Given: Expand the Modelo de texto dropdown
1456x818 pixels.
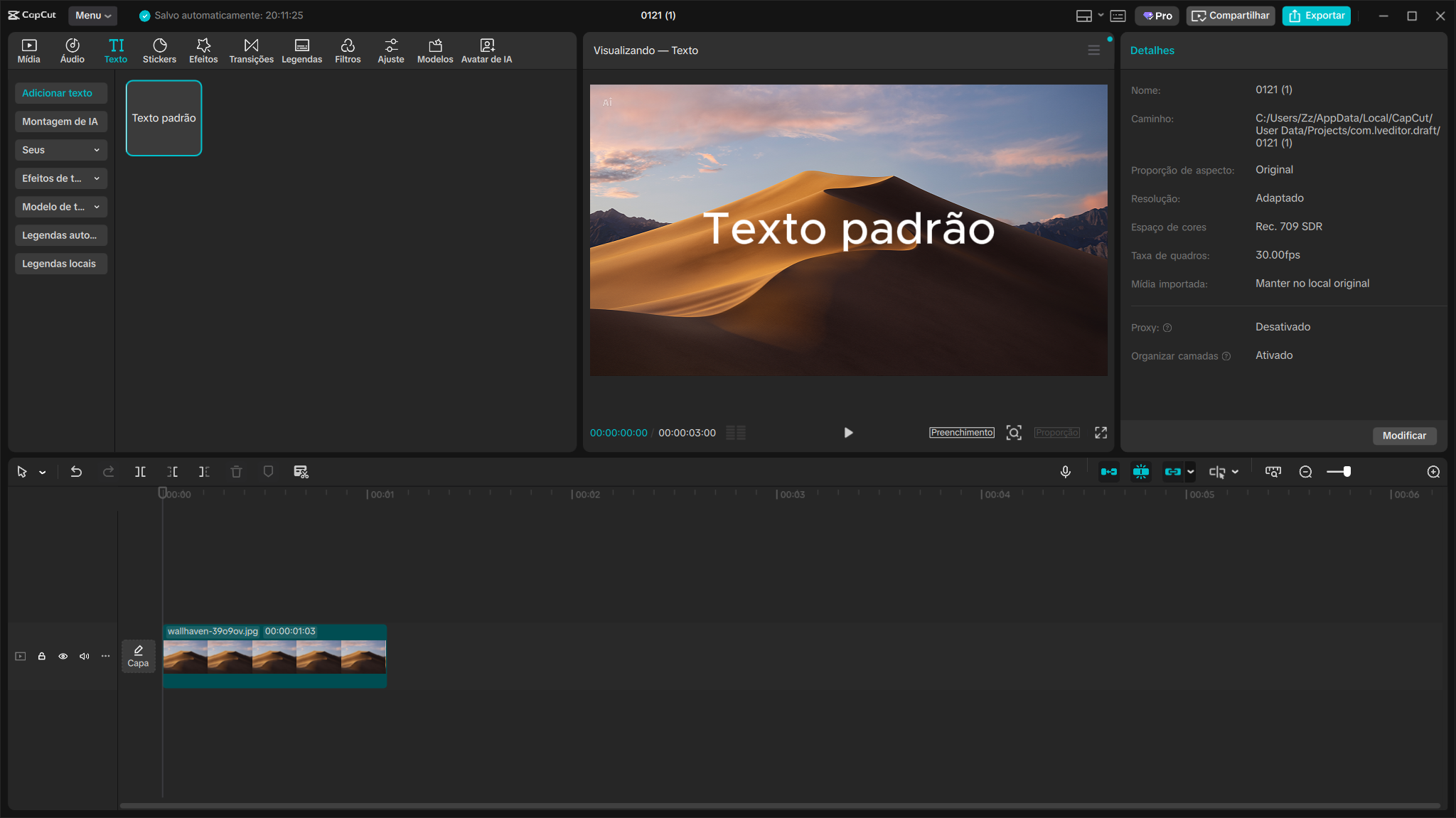Looking at the screenshot, I should 61,206.
